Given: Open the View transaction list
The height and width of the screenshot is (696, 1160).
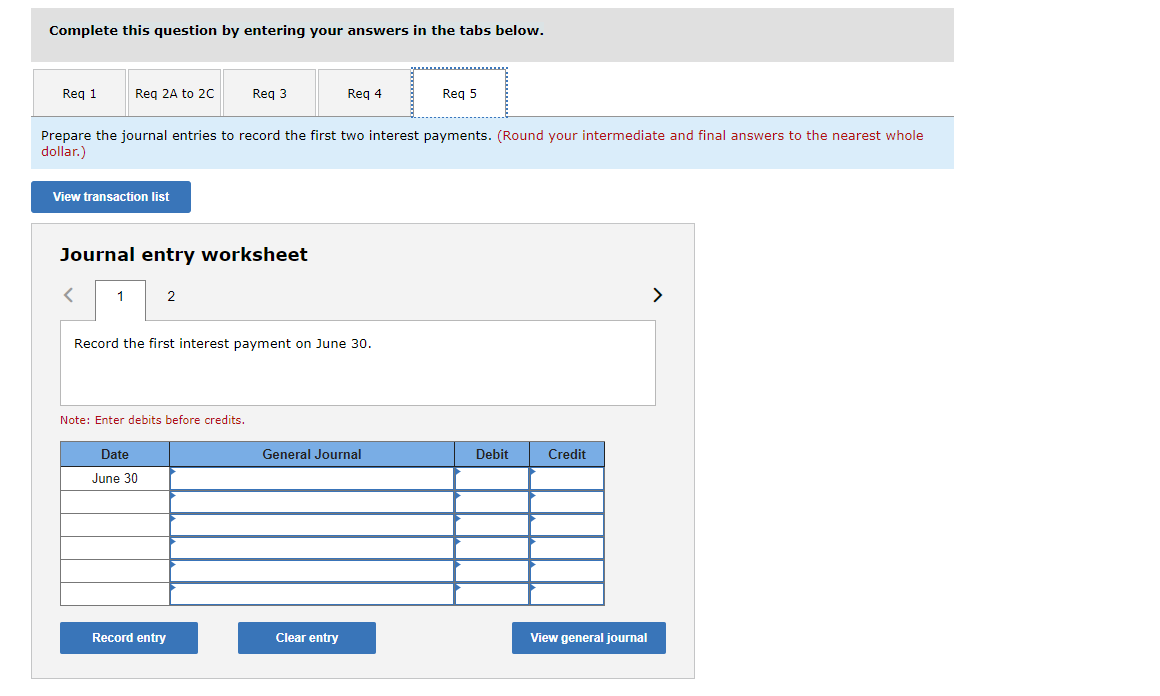Looking at the screenshot, I should [x=110, y=197].
